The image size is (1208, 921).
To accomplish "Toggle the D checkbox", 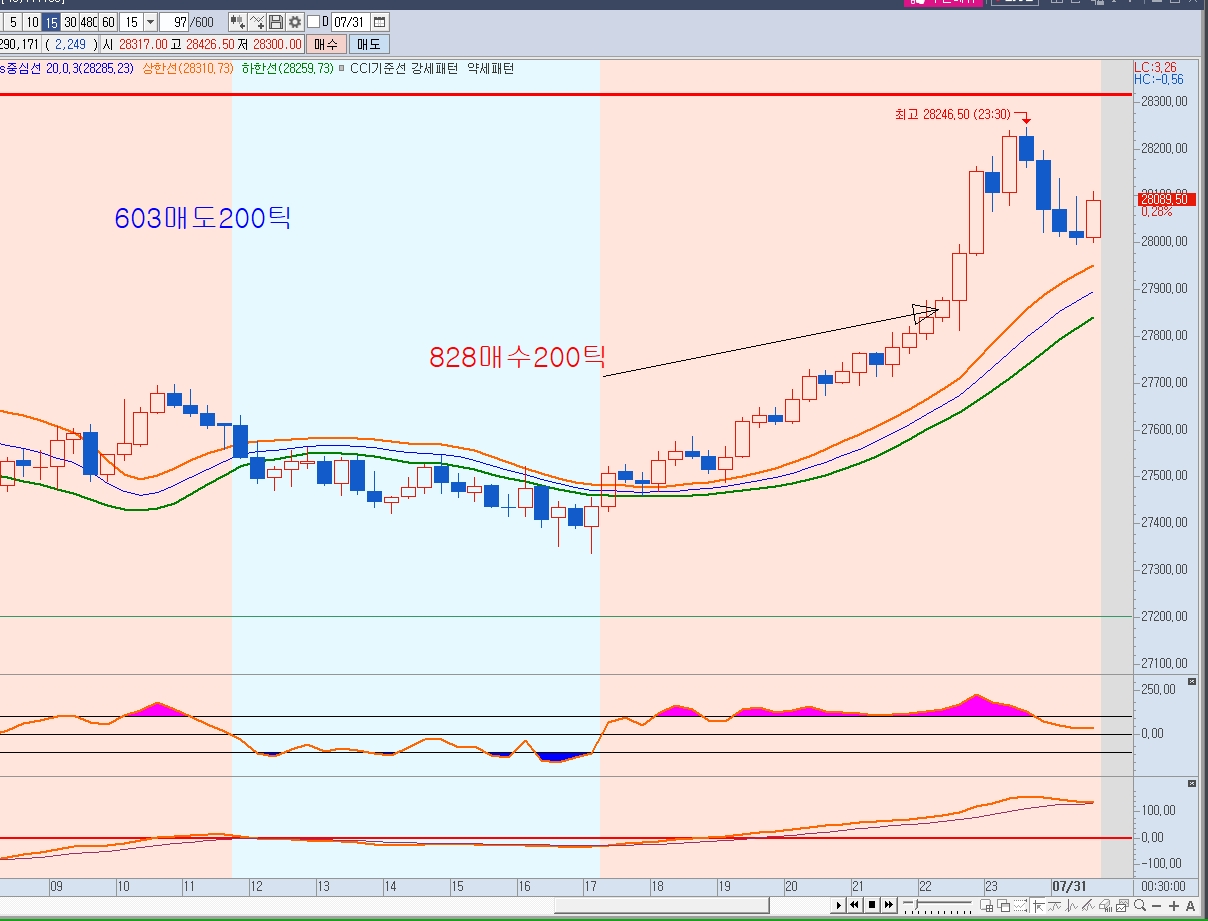I will (313, 21).
